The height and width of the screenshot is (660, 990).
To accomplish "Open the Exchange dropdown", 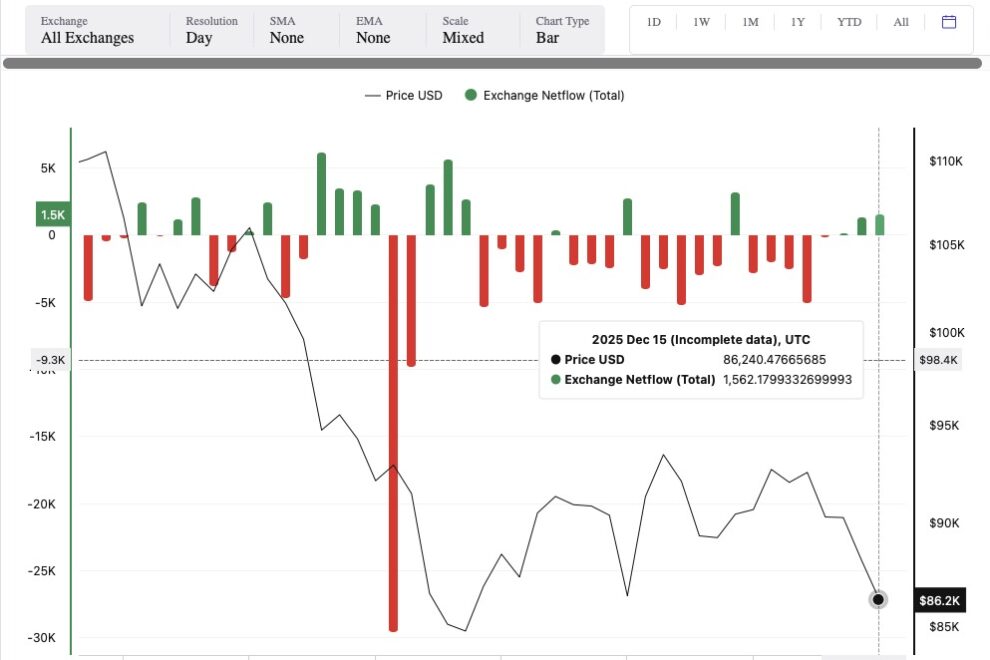I will [x=87, y=30].
